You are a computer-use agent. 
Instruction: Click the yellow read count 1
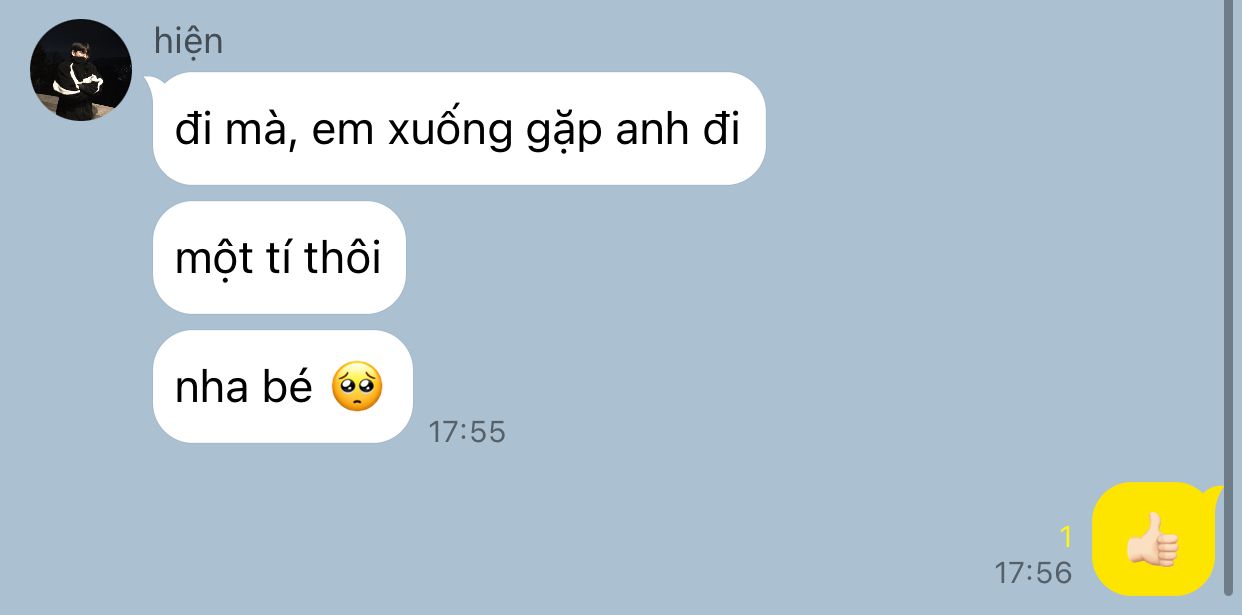tap(1065, 538)
